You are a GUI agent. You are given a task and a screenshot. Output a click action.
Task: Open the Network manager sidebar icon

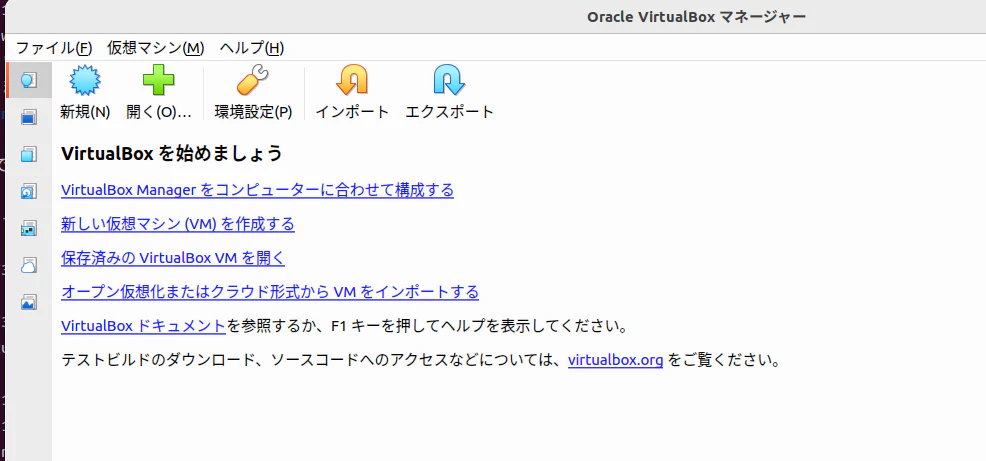coord(29,228)
